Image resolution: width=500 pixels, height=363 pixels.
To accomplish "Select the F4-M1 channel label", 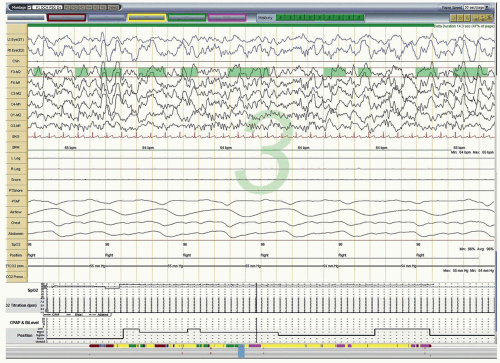I will pos(16,82).
